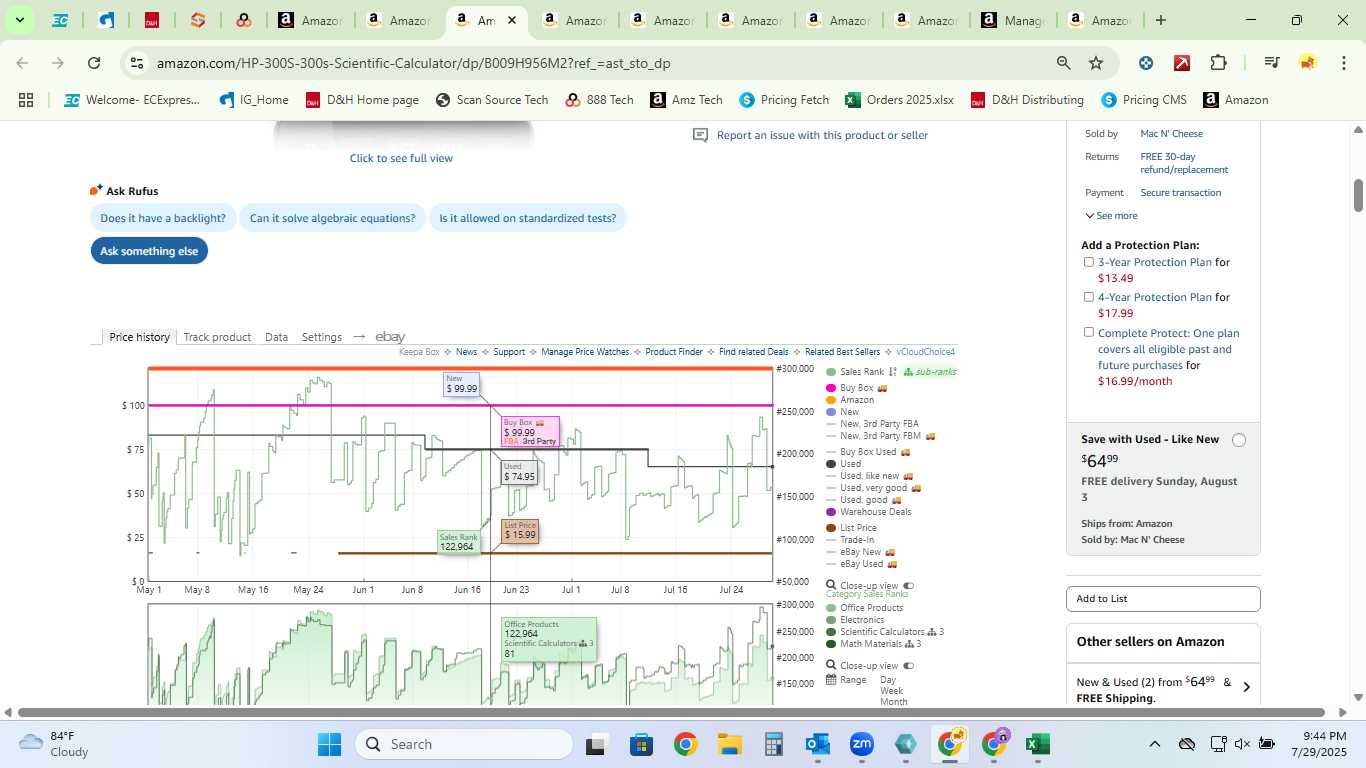This screenshot has height=768, width=1366.
Task: Toggle Buy Box series in the legend
Action: pyautogui.click(x=857, y=388)
